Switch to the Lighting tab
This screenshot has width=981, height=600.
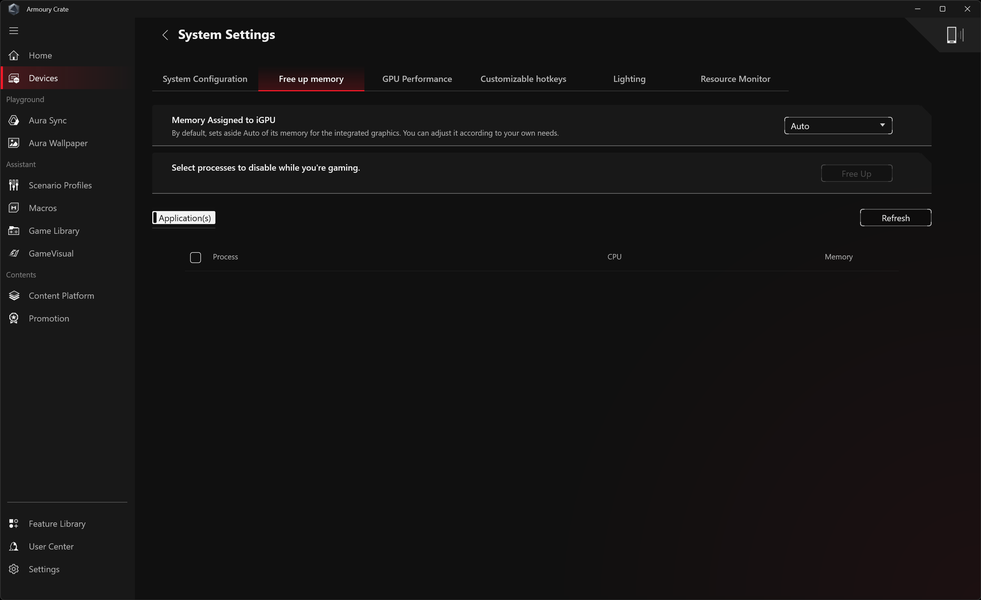pyautogui.click(x=629, y=79)
